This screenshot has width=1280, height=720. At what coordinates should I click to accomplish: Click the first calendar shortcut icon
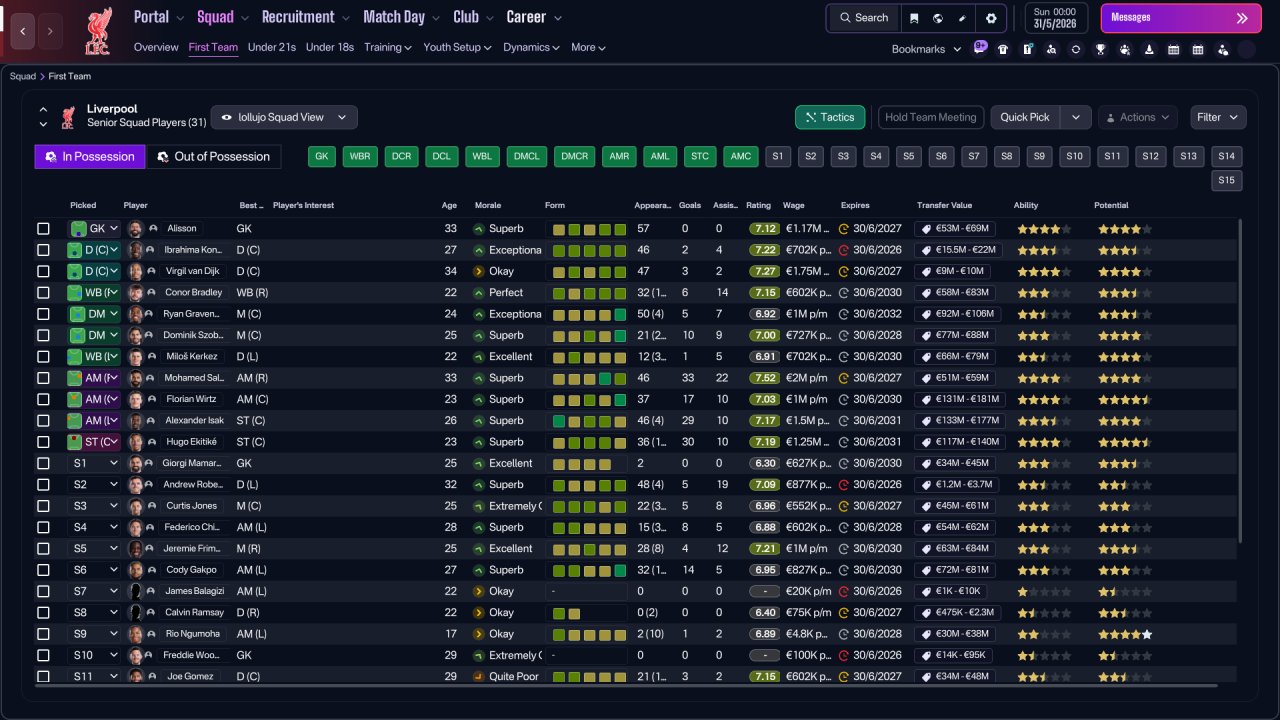(1173, 49)
